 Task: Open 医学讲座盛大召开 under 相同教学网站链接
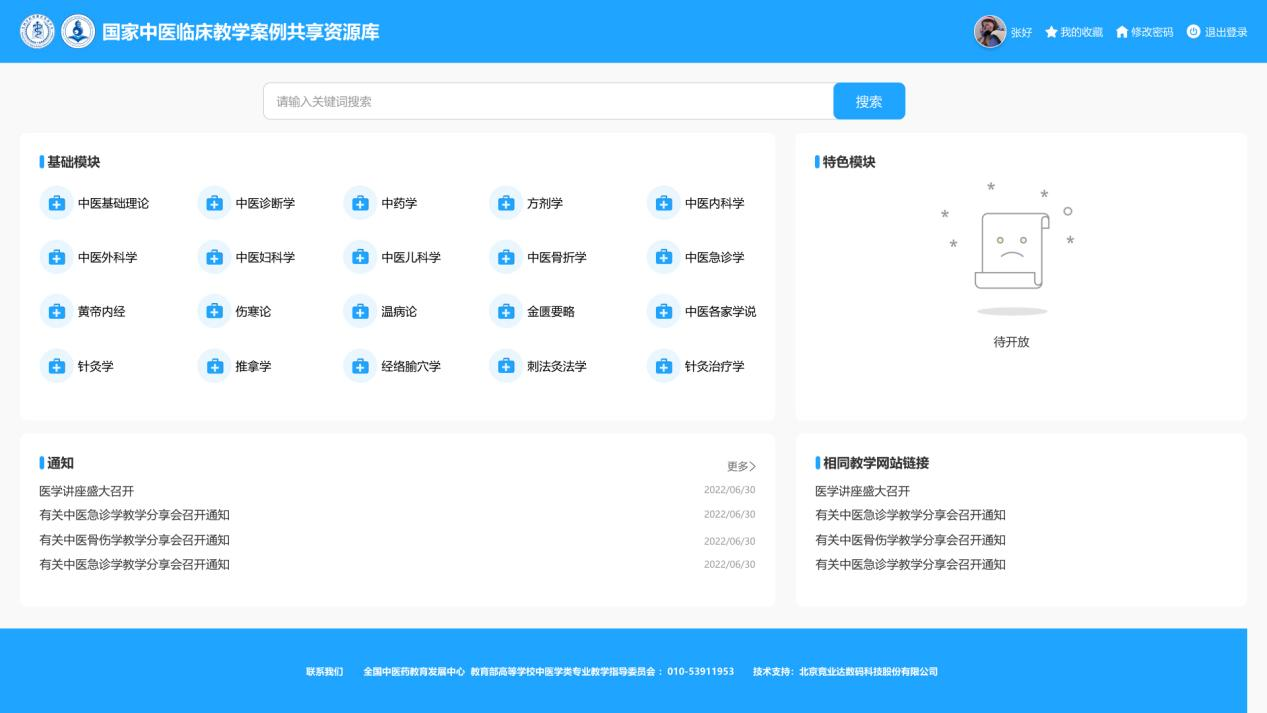click(x=862, y=491)
